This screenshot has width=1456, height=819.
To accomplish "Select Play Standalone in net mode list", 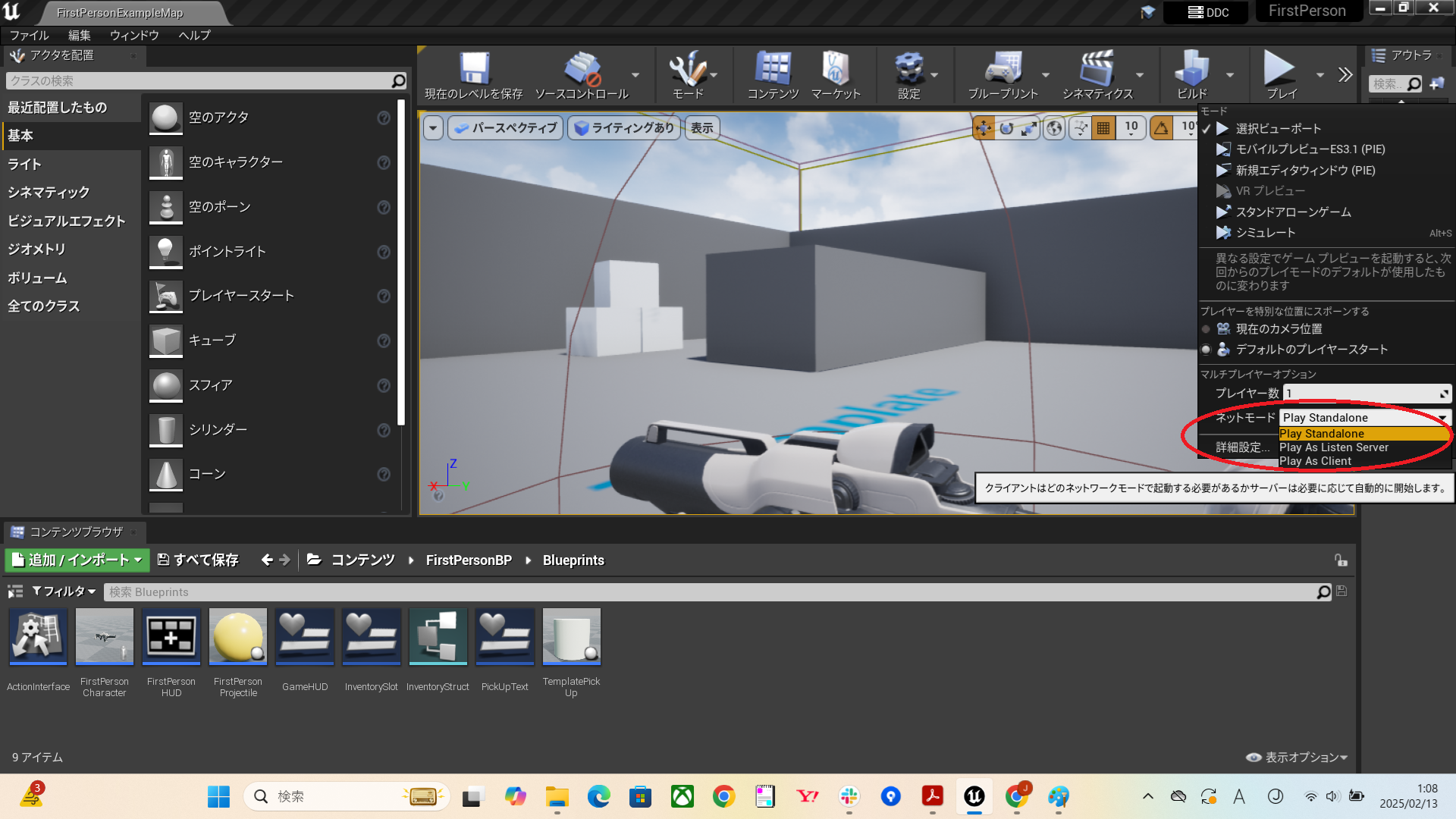I will pyautogui.click(x=1364, y=434).
